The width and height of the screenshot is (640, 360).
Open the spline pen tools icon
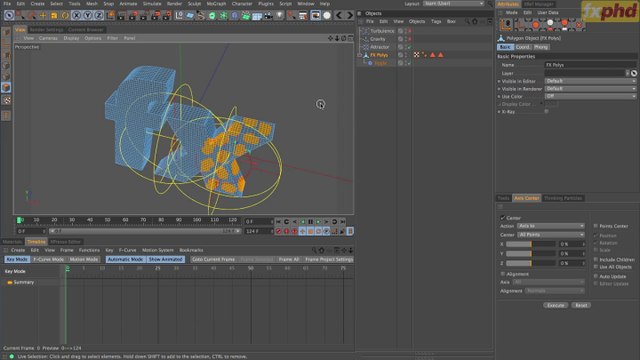point(200,16)
